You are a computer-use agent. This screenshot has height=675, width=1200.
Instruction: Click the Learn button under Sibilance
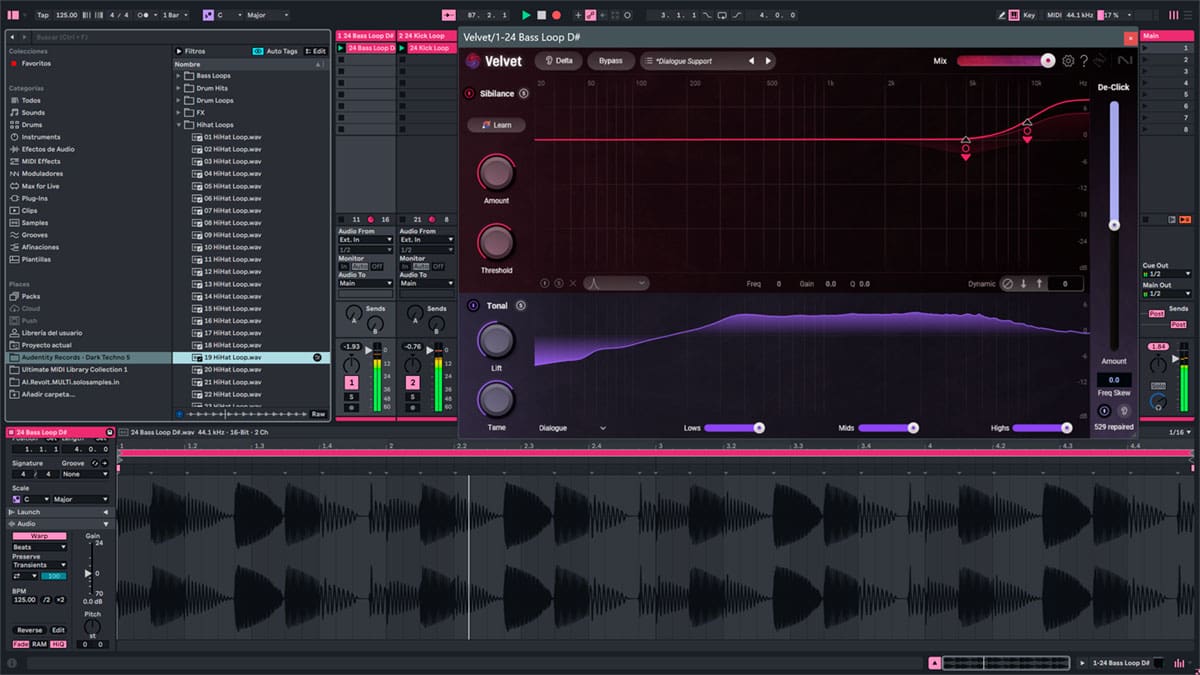[x=496, y=125]
